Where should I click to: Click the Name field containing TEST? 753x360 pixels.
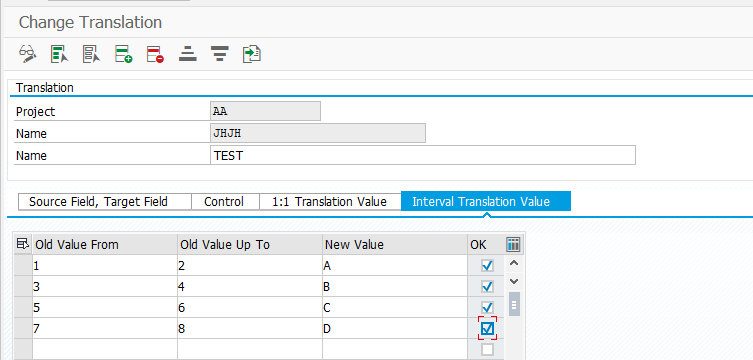423,156
